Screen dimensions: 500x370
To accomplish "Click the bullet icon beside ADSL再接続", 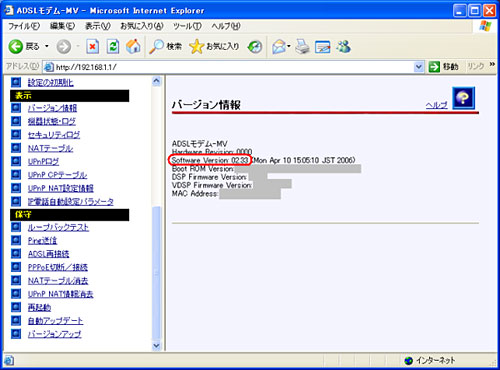I will point(16,253).
